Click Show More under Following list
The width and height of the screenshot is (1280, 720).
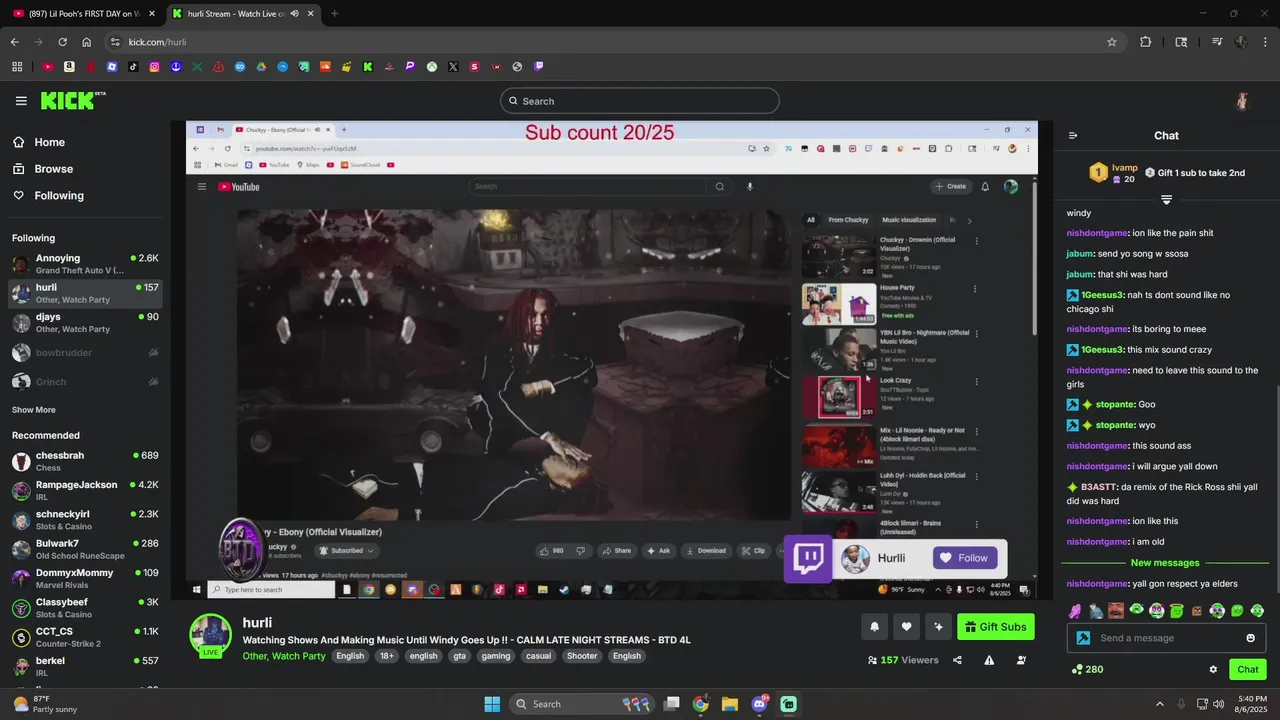point(34,410)
